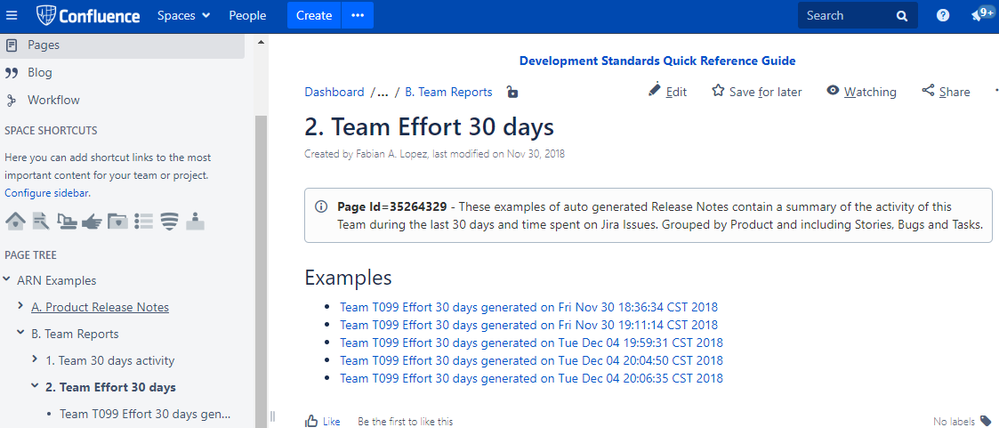Click the Configure sidebar link
The width and height of the screenshot is (999, 428).
[x=47, y=192]
